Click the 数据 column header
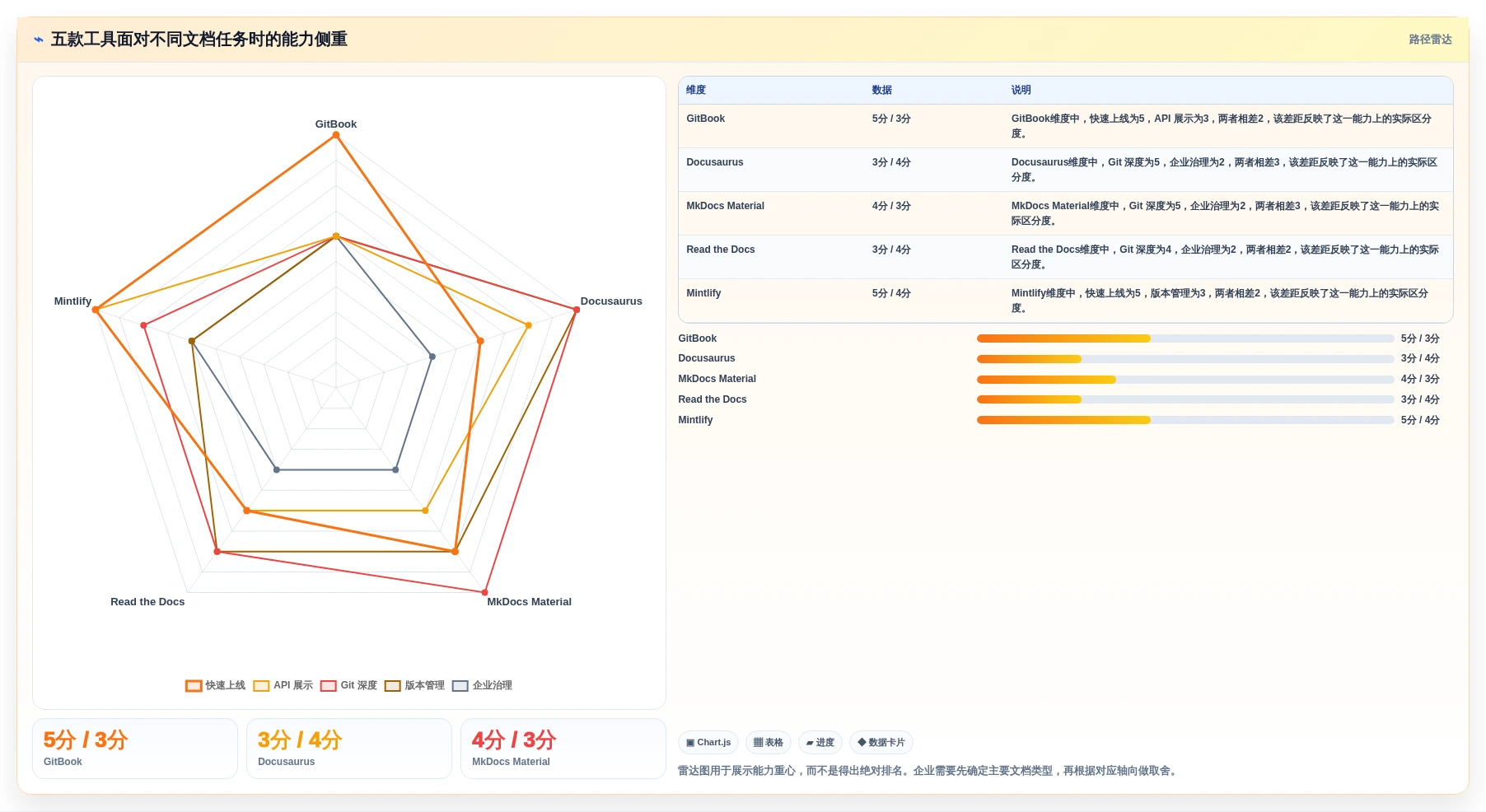The image size is (1486, 812). click(x=882, y=90)
